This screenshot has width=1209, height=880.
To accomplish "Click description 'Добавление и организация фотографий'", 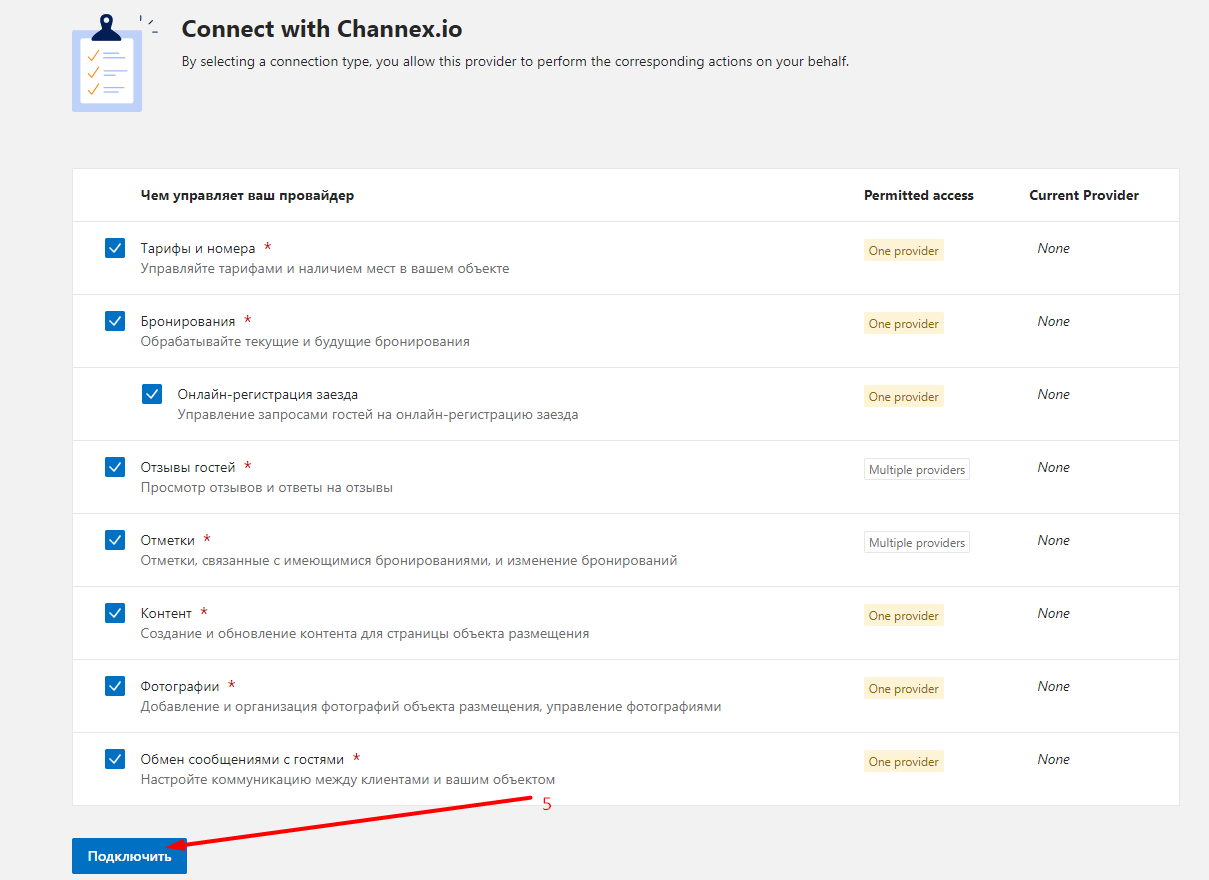I will pos(431,707).
